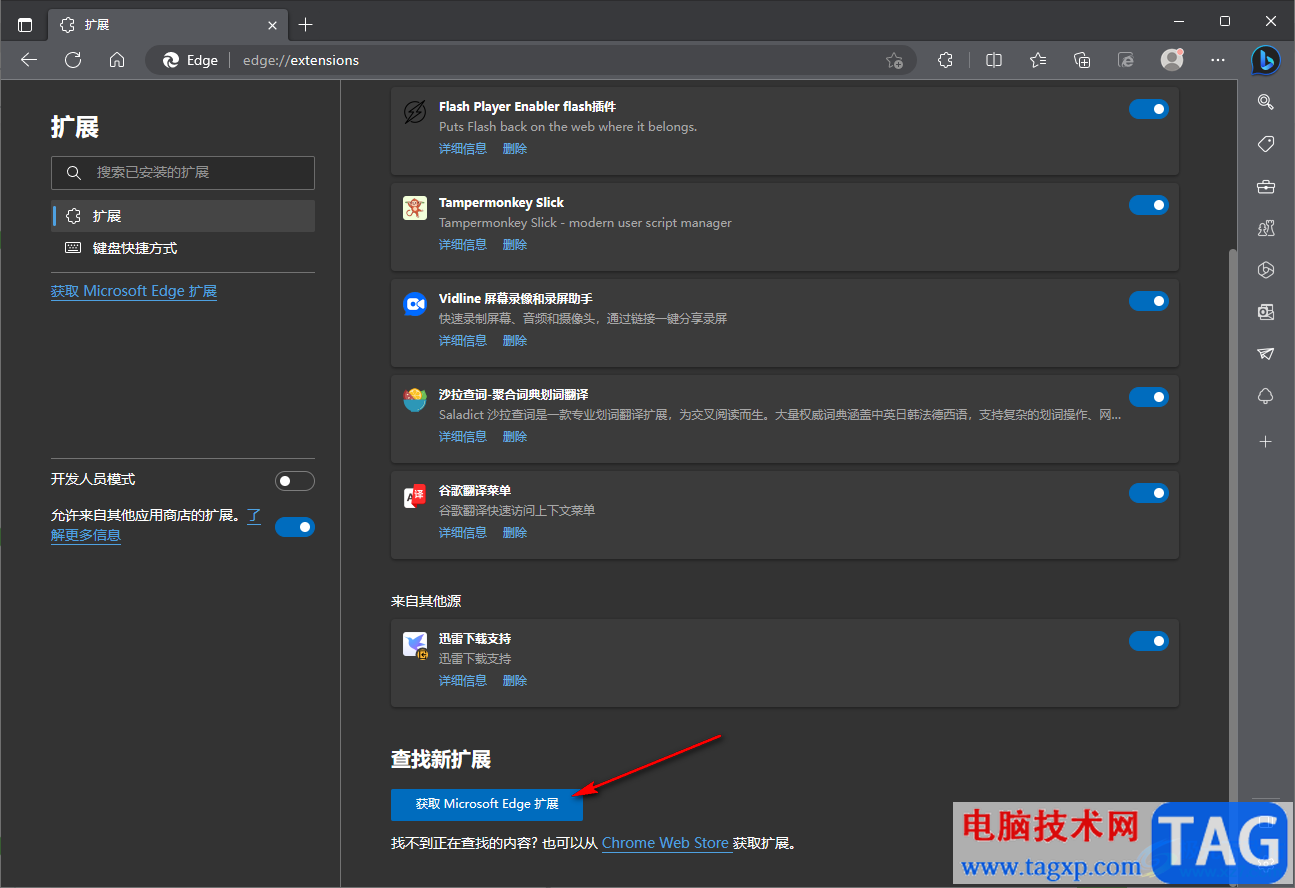Click the 谷歌翻译菜单 extension icon

(x=415, y=496)
